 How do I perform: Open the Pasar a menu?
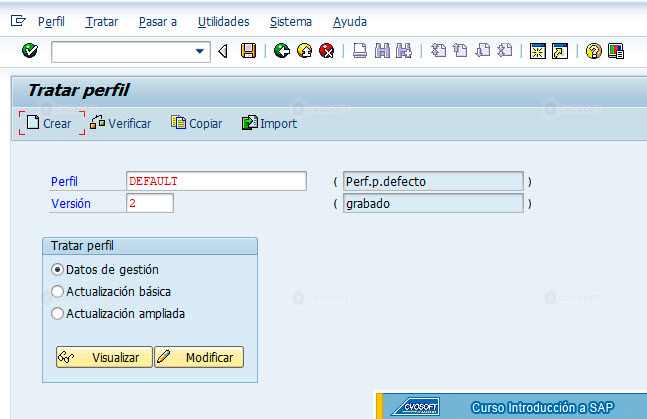pos(158,22)
